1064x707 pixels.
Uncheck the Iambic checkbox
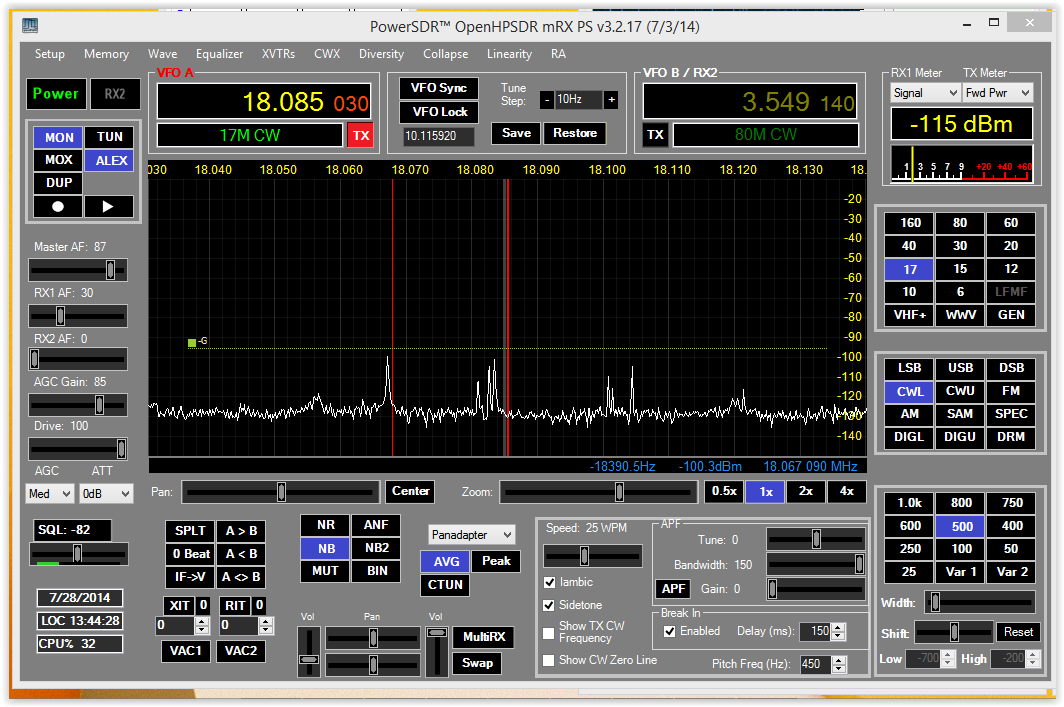coord(550,582)
